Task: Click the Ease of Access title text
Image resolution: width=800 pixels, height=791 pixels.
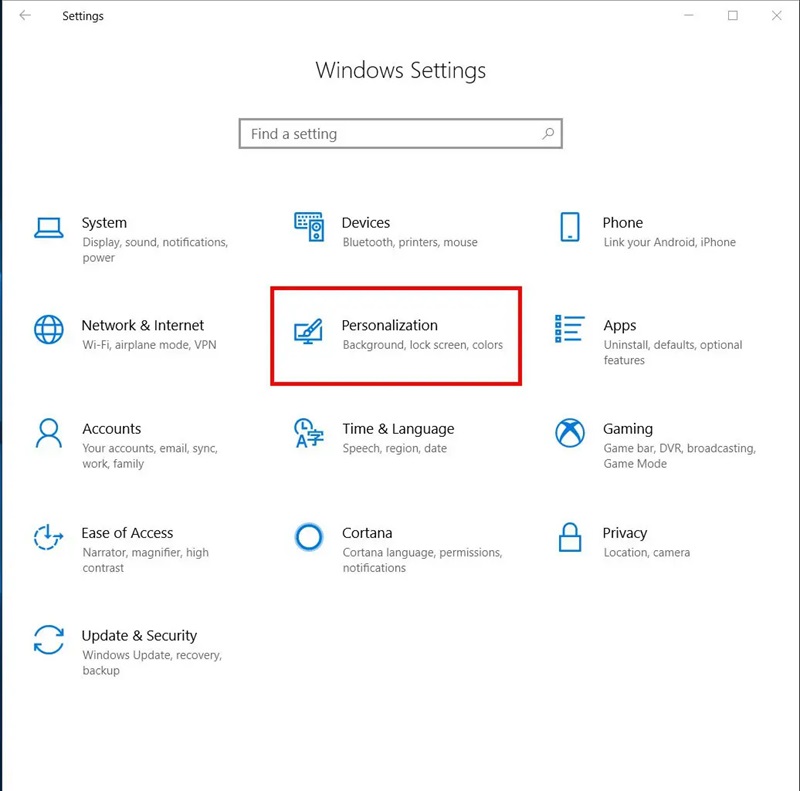Action: (x=127, y=533)
